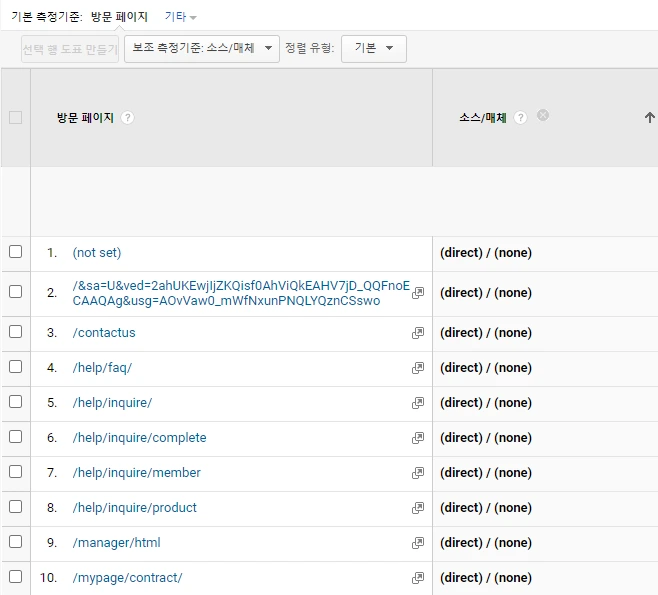Check the /help/inquire/member row checkbox
Image resolution: width=658 pixels, height=595 pixels.
(16, 472)
